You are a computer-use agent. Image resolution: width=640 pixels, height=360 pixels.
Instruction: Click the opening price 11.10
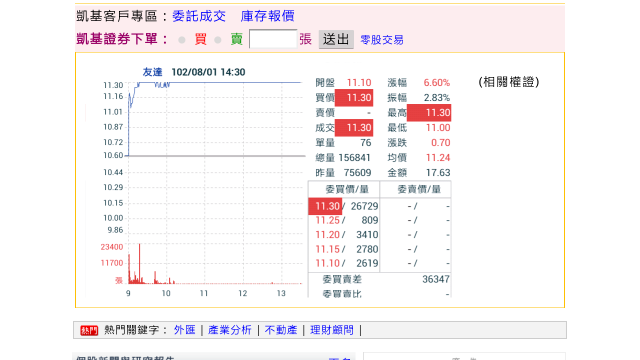coord(359,83)
